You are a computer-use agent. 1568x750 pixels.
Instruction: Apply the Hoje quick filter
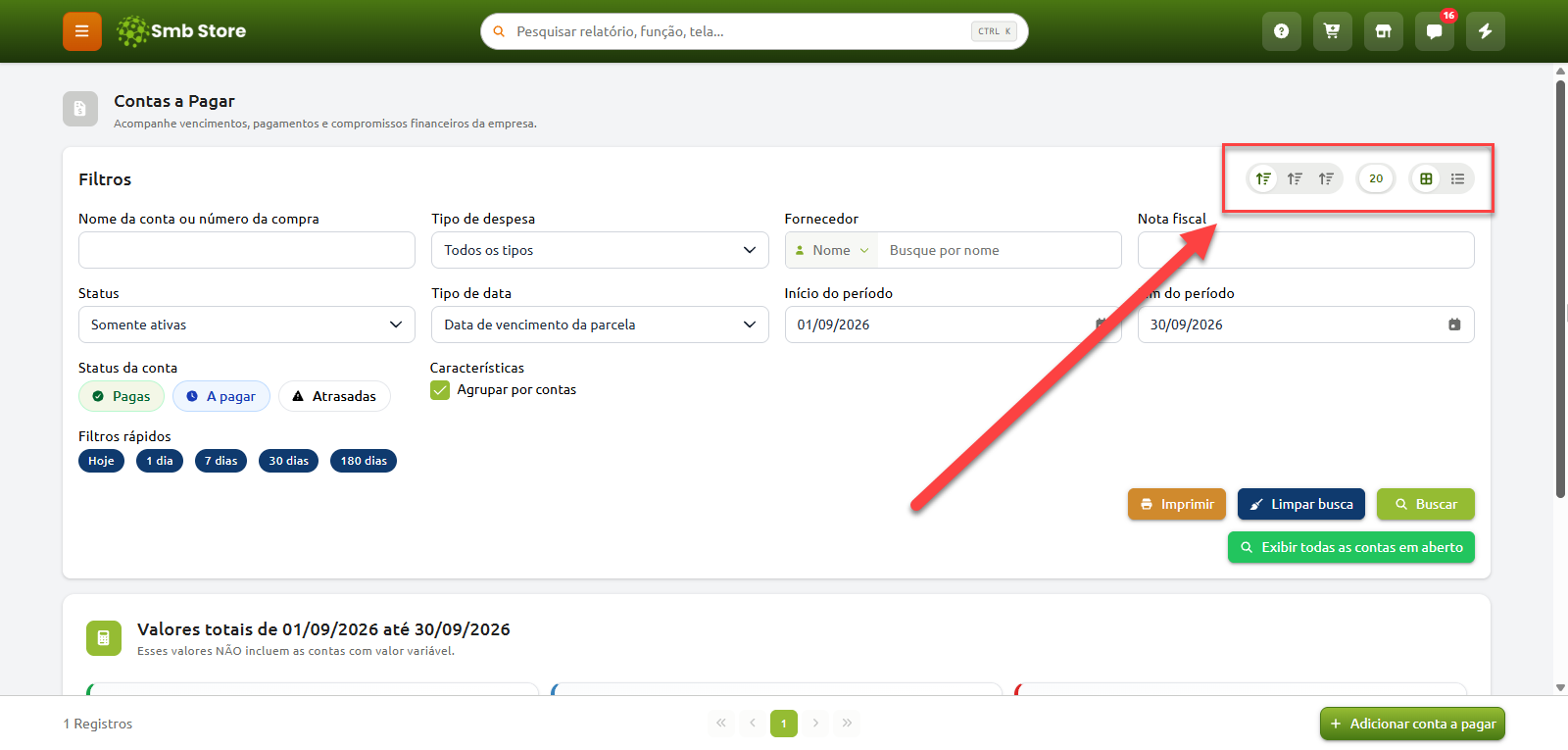pos(101,461)
